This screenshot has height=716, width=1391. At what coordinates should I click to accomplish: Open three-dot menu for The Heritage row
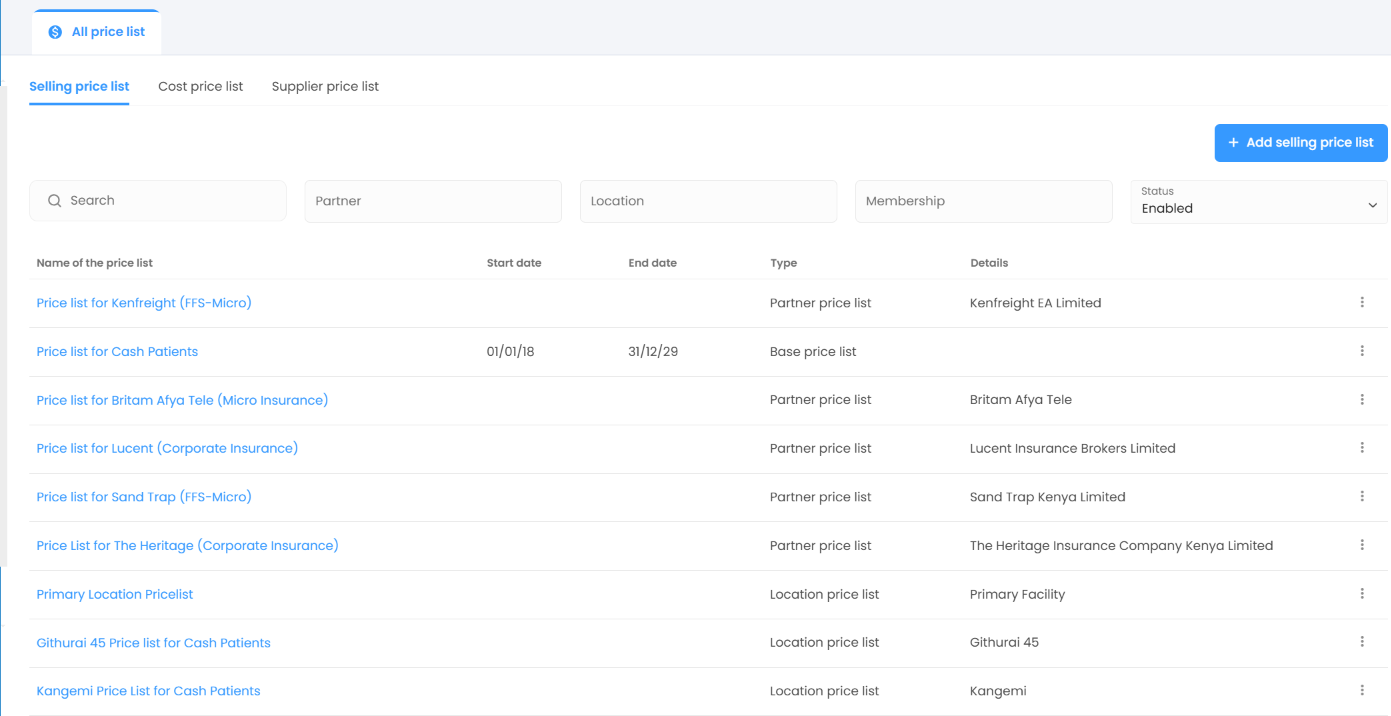pyautogui.click(x=1361, y=545)
